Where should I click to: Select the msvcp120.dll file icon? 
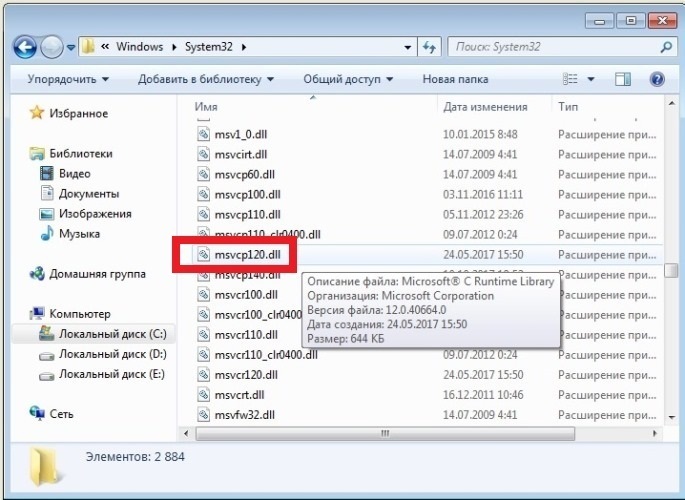point(206,255)
